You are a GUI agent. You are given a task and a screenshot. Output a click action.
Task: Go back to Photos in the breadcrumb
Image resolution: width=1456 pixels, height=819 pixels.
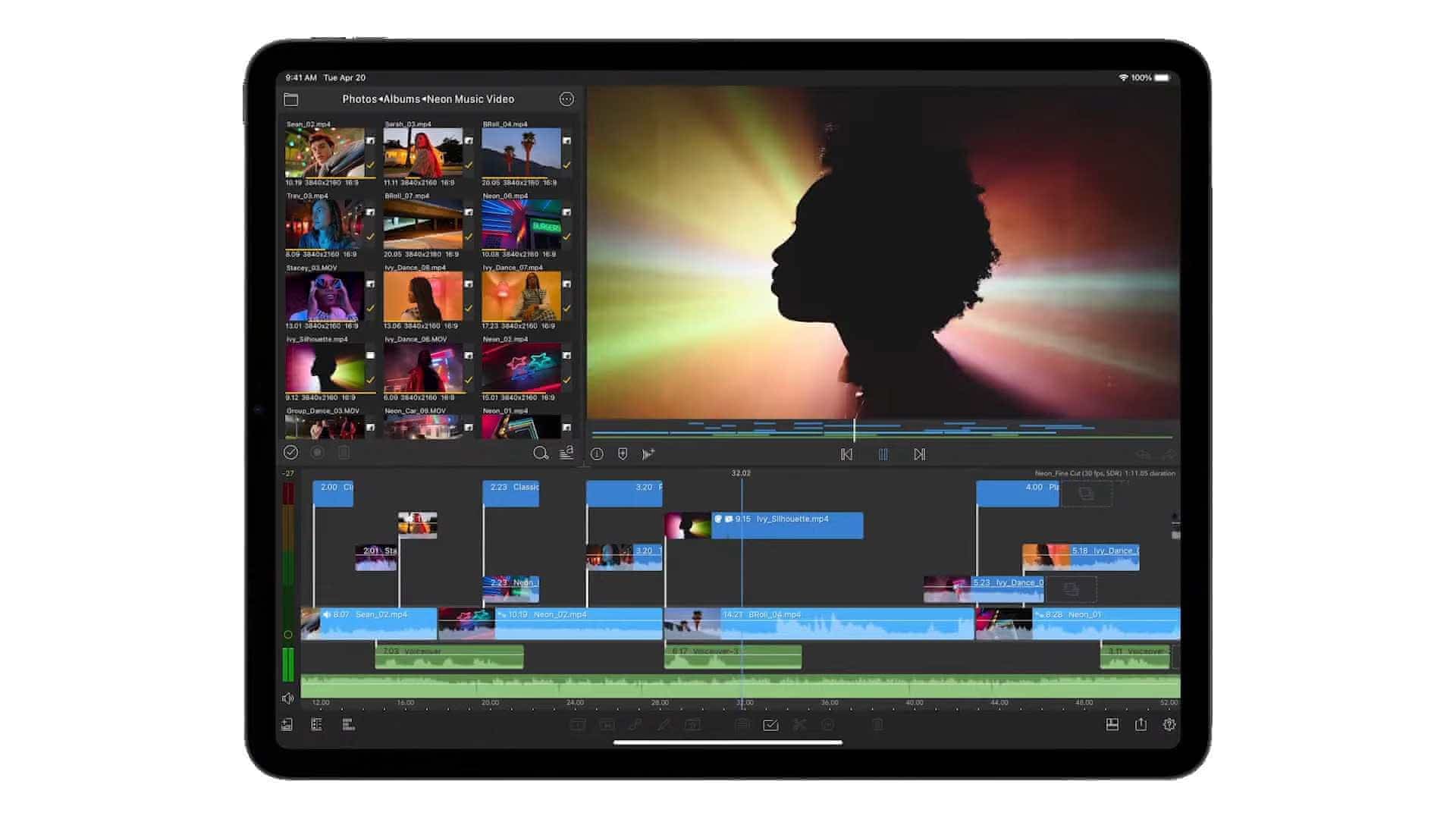pyautogui.click(x=359, y=99)
